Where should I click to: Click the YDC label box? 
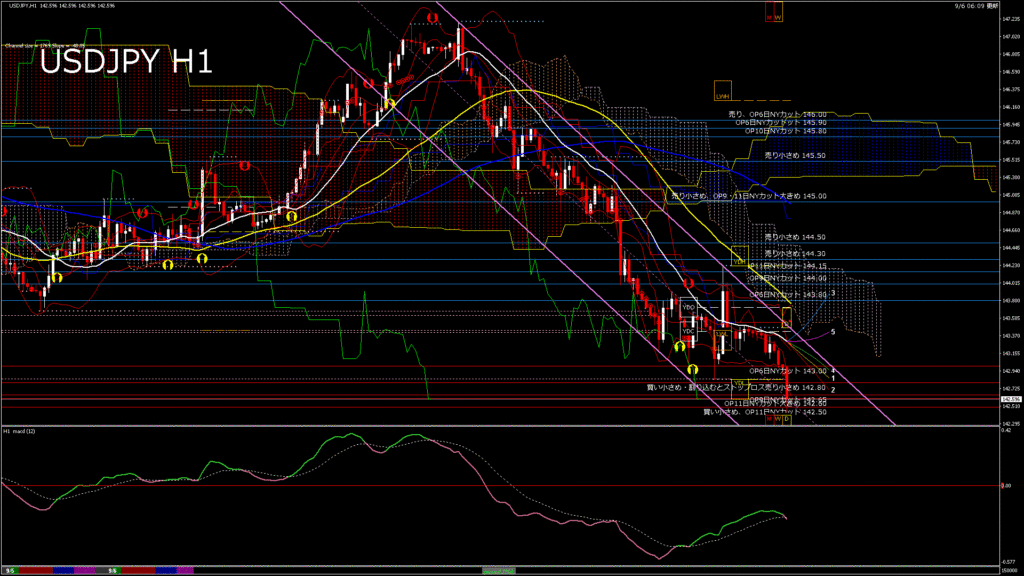click(688, 331)
